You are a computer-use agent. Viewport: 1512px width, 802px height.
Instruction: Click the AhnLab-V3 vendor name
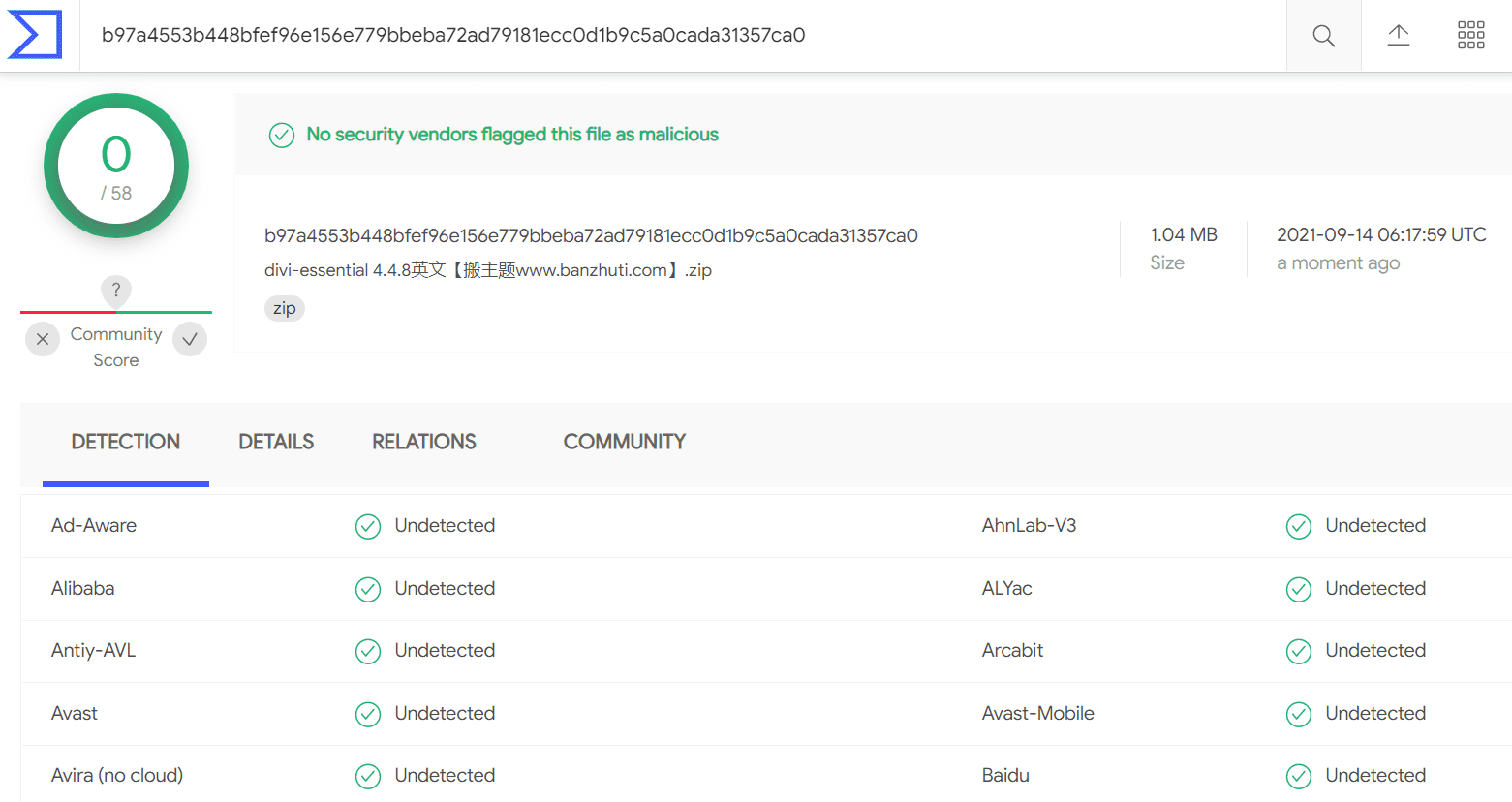tap(1030, 525)
